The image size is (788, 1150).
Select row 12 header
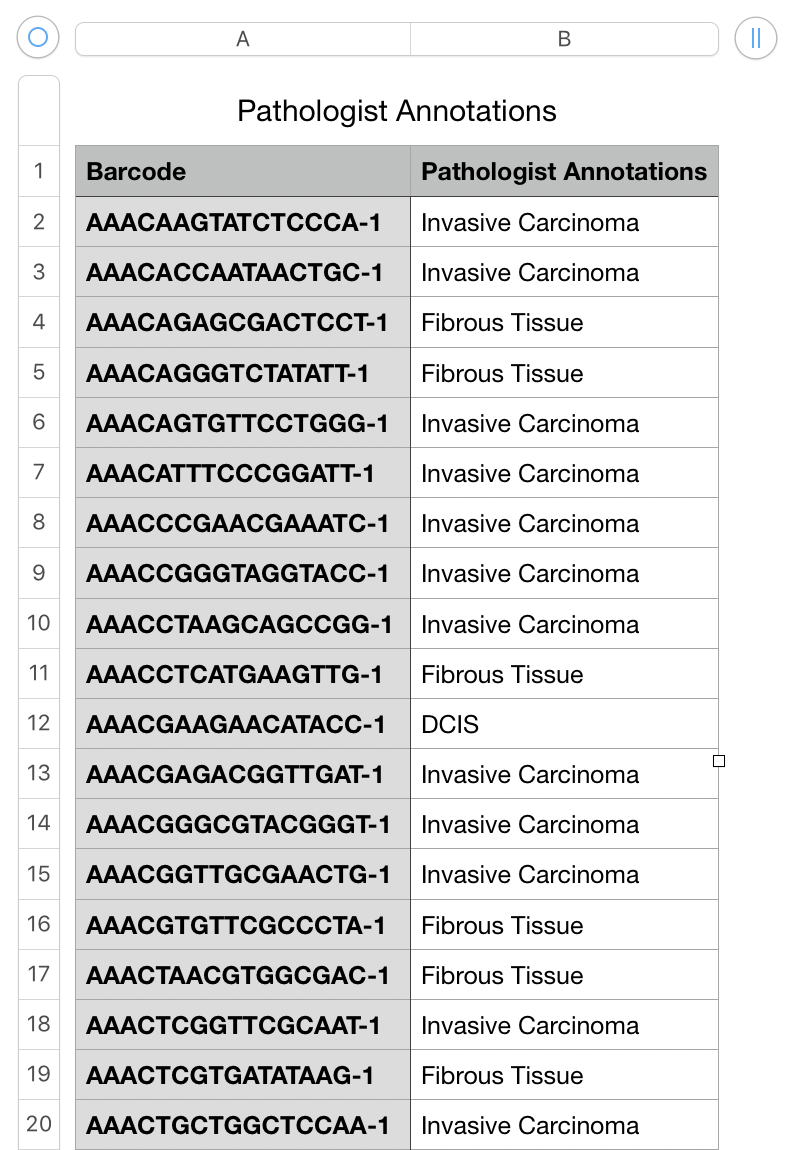pyautogui.click(x=39, y=723)
